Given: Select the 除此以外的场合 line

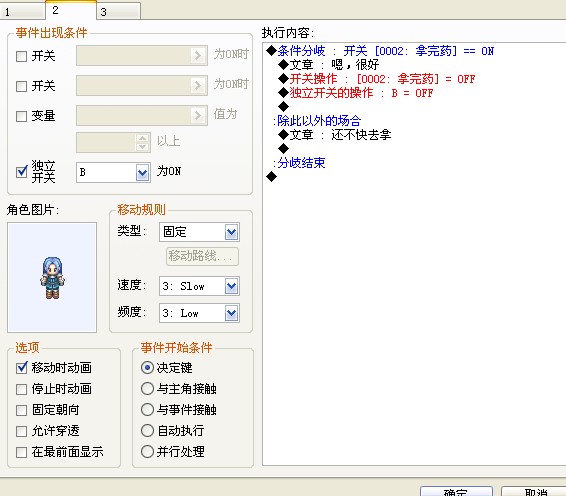Looking at the screenshot, I should (x=317, y=121).
